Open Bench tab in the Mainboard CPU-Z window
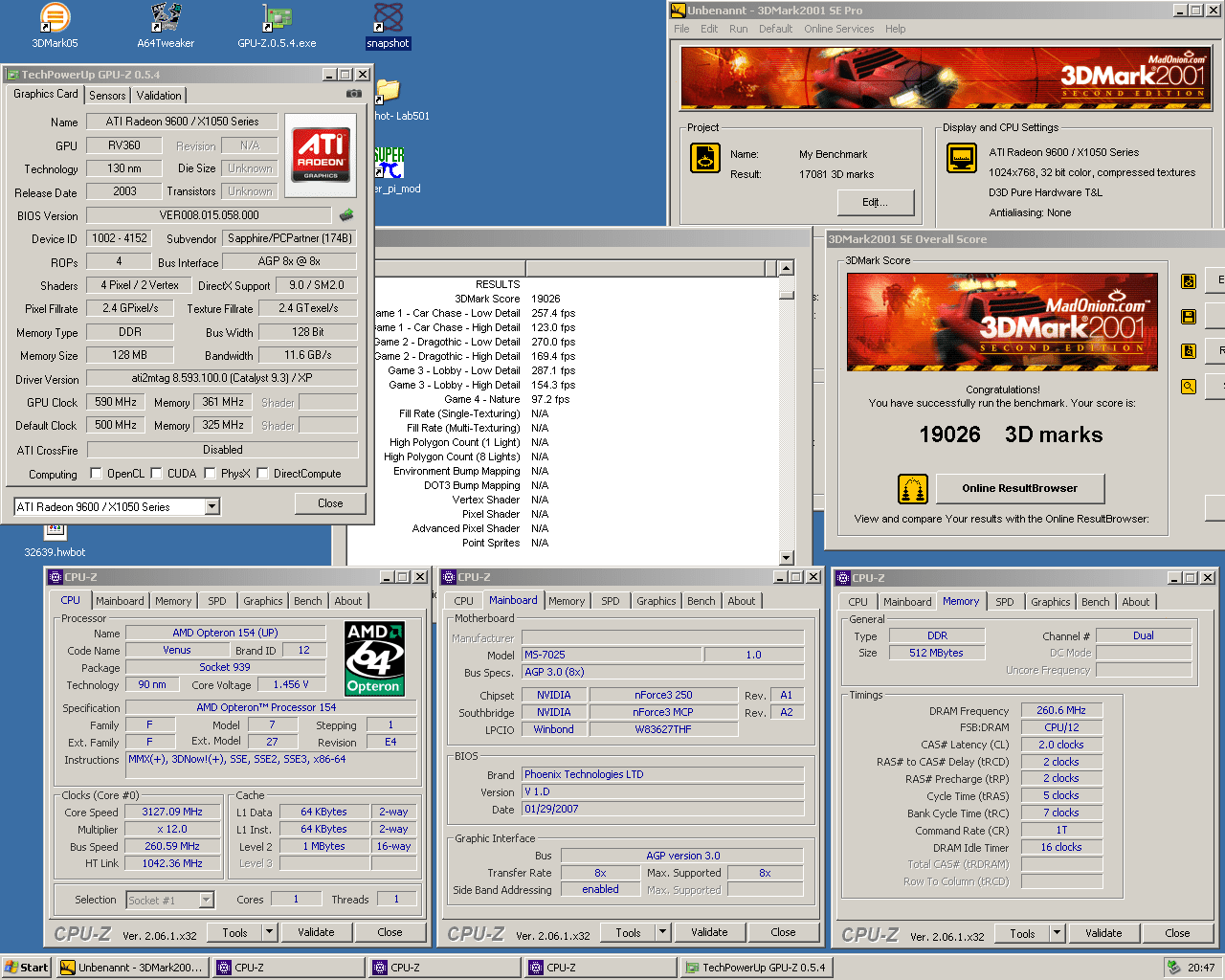The width and height of the screenshot is (1225, 980). tap(701, 601)
